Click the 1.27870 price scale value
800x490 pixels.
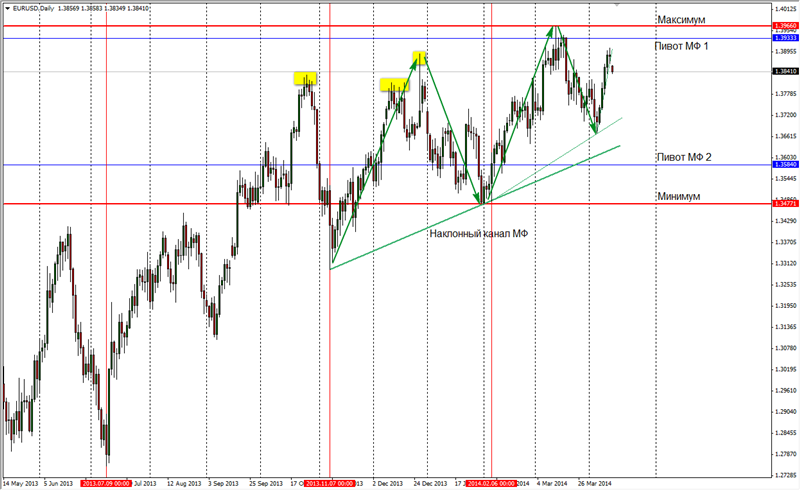click(786, 454)
